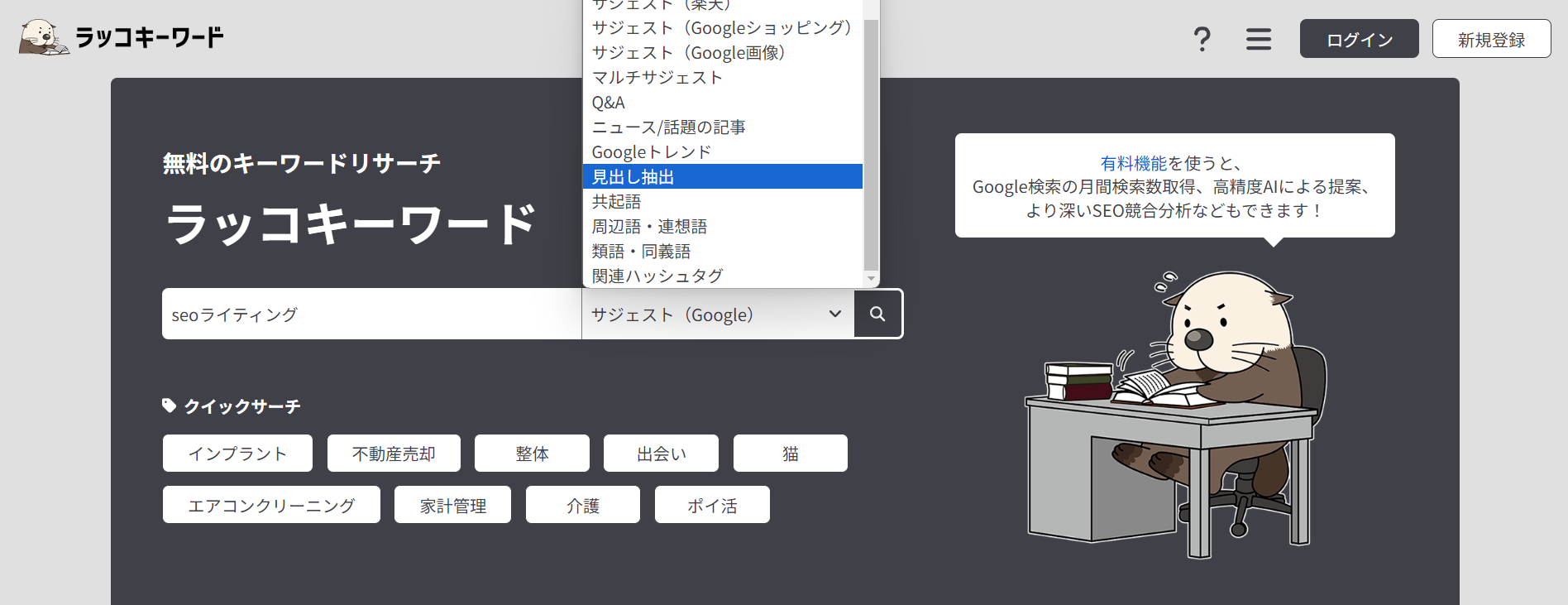
Task: Select 共起語 in the dropdown
Action: [x=723, y=201]
